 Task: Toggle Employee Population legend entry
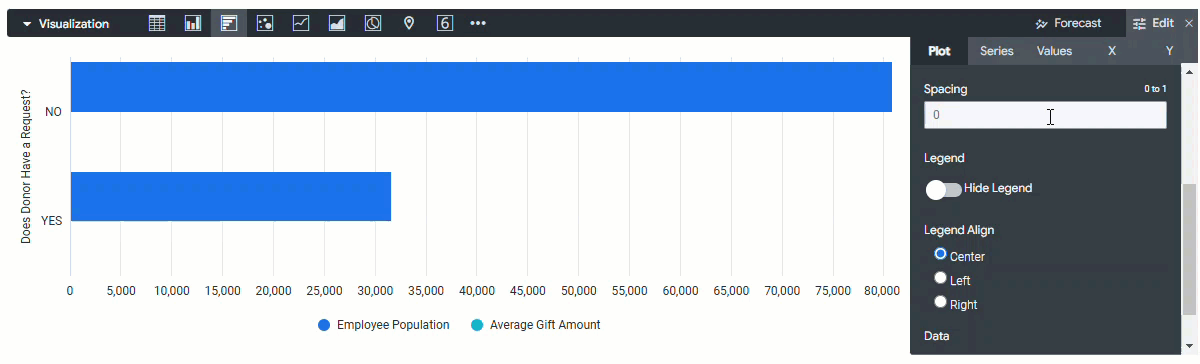point(384,325)
